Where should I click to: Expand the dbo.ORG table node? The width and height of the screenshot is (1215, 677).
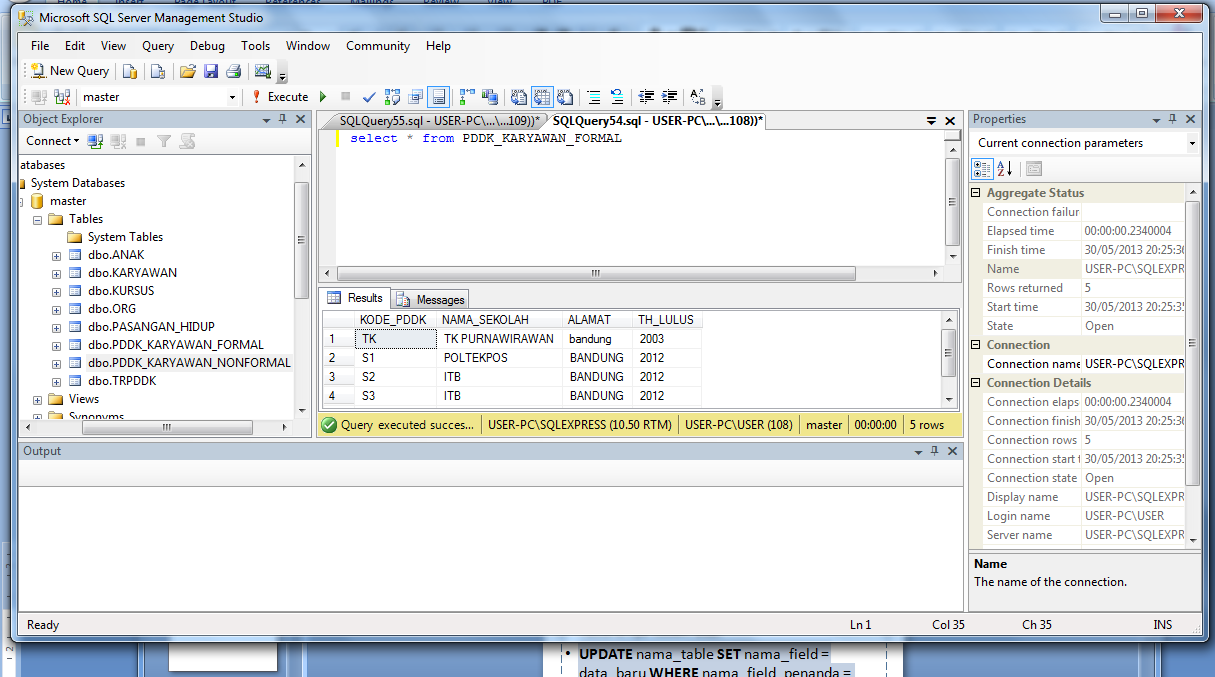[x=57, y=309]
